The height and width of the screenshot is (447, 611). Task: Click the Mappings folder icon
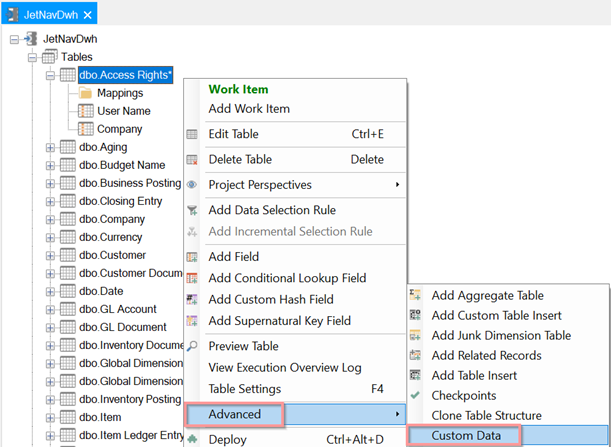pyautogui.click(x=85, y=93)
